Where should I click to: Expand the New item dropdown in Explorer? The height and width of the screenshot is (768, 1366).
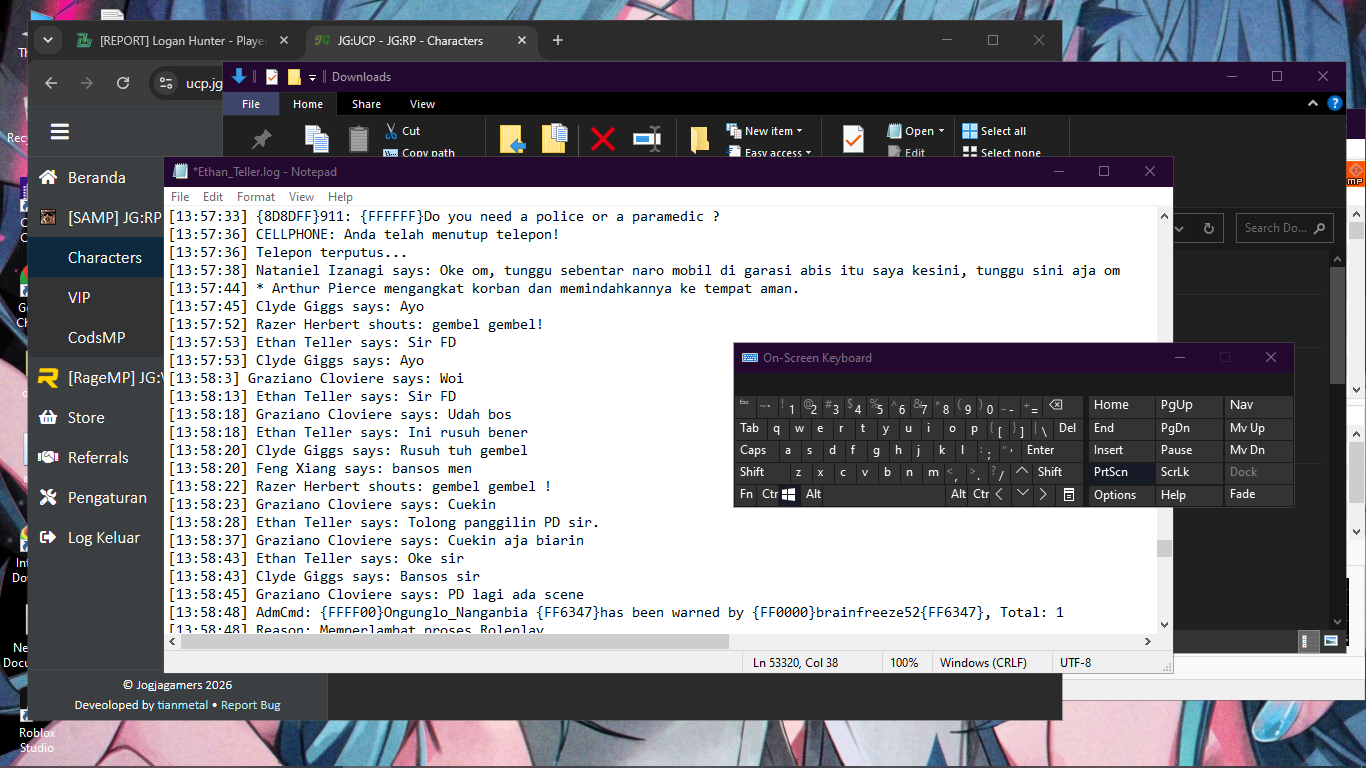point(800,131)
